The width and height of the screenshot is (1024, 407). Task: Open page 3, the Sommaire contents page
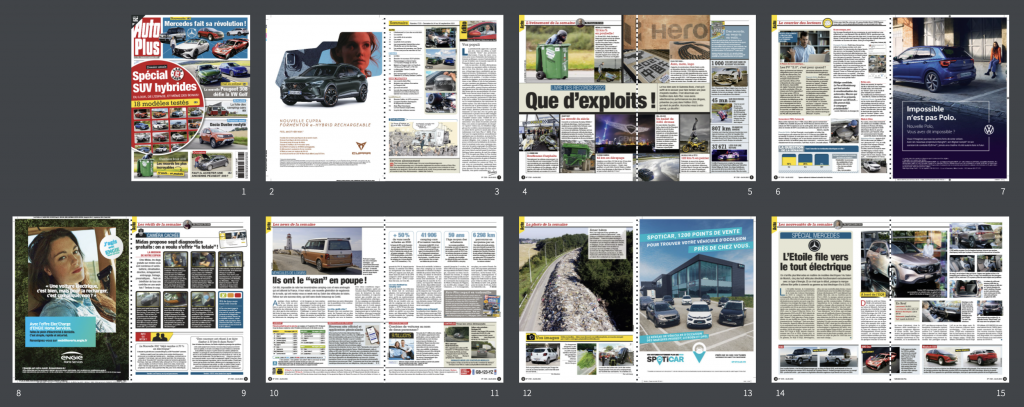coord(443,98)
